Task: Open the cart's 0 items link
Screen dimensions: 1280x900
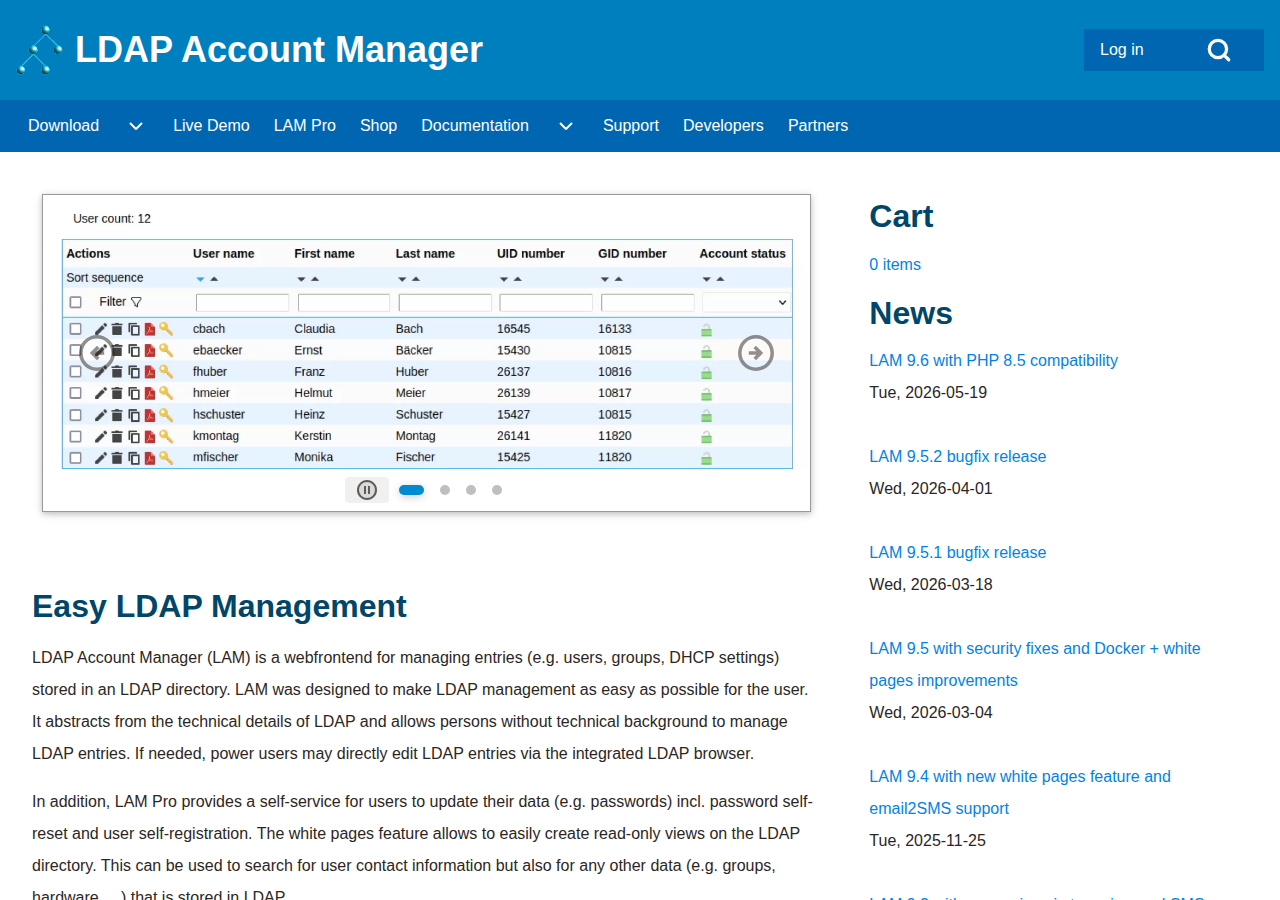Action: (895, 265)
